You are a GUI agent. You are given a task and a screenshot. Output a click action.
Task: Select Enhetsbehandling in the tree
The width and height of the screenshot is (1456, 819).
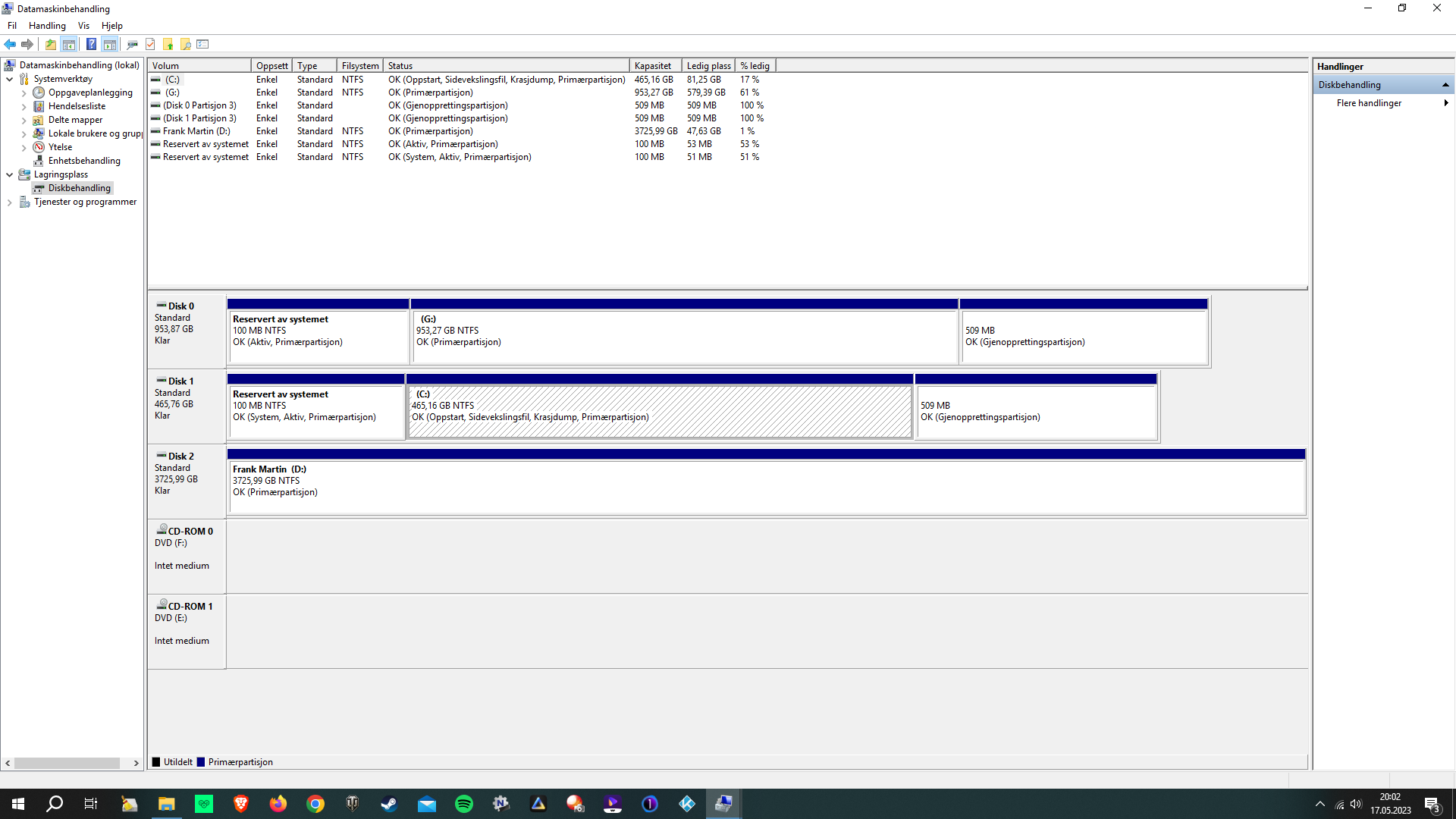pos(84,161)
